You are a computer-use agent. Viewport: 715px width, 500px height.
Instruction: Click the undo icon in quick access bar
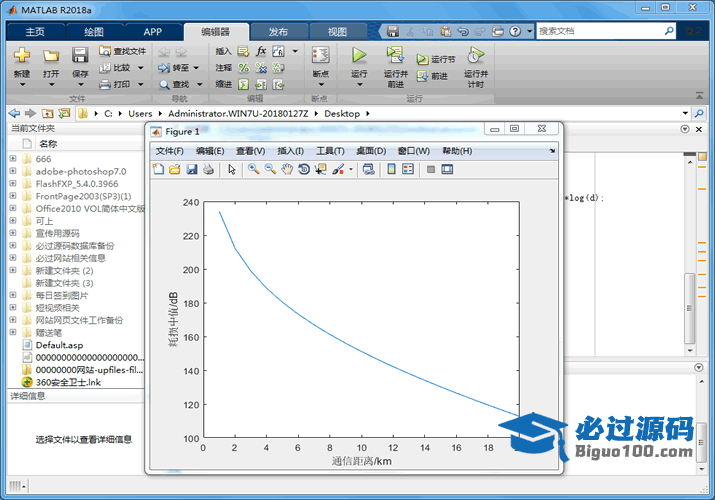click(x=463, y=31)
